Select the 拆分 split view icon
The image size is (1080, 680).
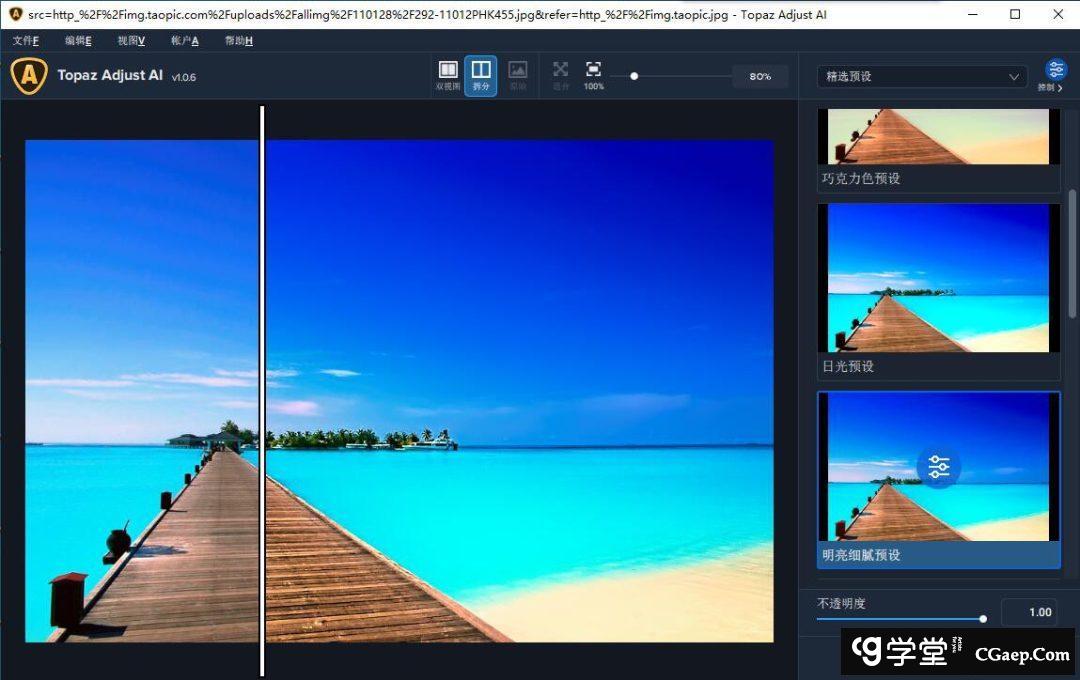pyautogui.click(x=481, y=69)
